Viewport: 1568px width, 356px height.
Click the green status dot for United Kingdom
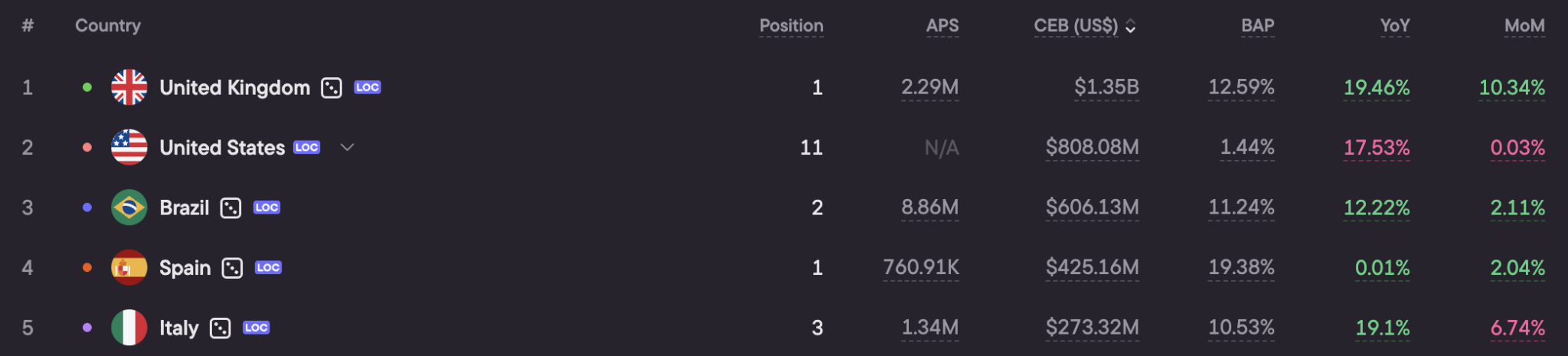click(87, 87)
